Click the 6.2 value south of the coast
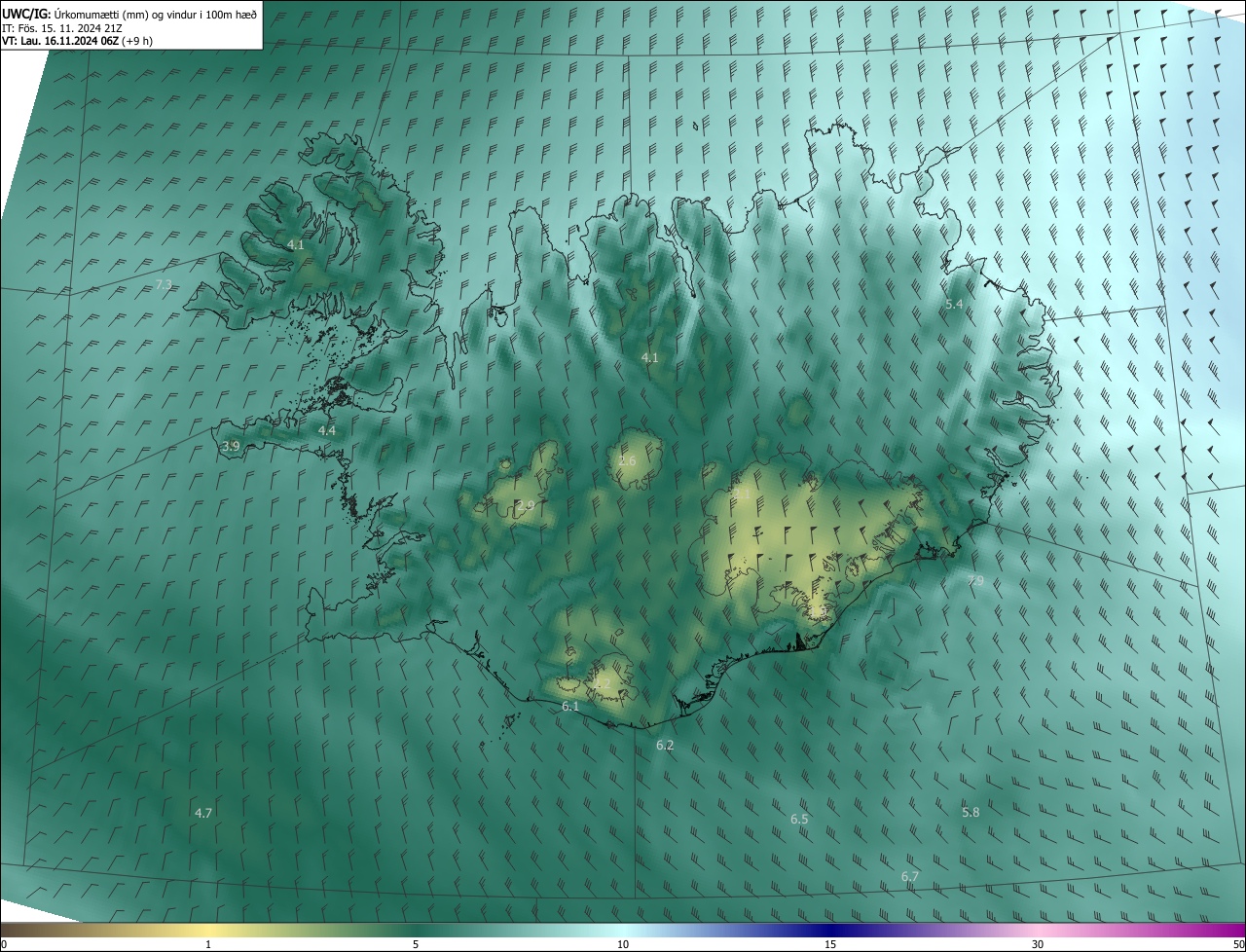Image resolution: width=1246 pixels, height=952 pixels. tap(665, 745)
